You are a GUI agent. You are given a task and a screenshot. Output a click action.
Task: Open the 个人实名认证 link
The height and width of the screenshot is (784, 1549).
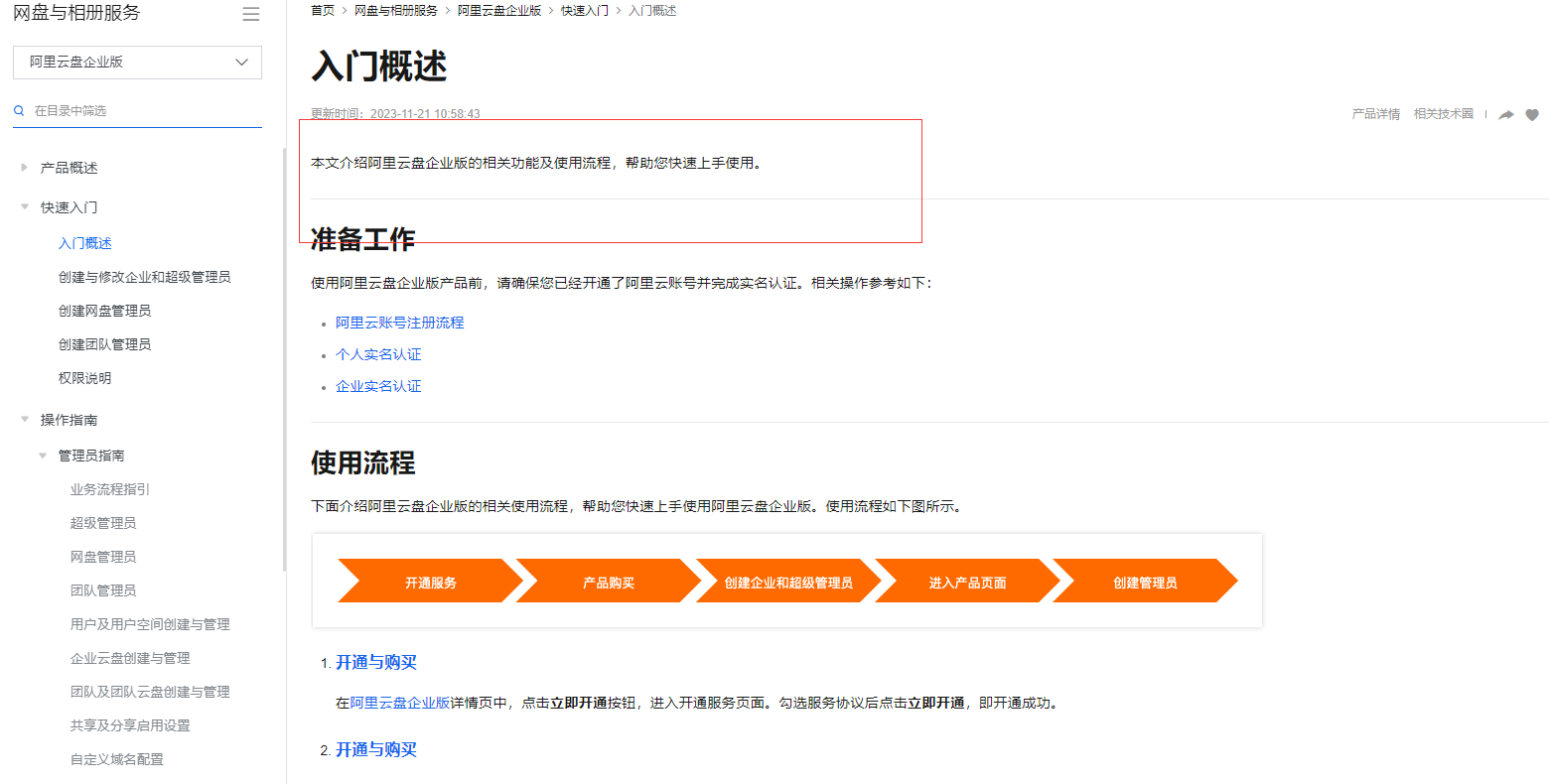pos(378,354)
